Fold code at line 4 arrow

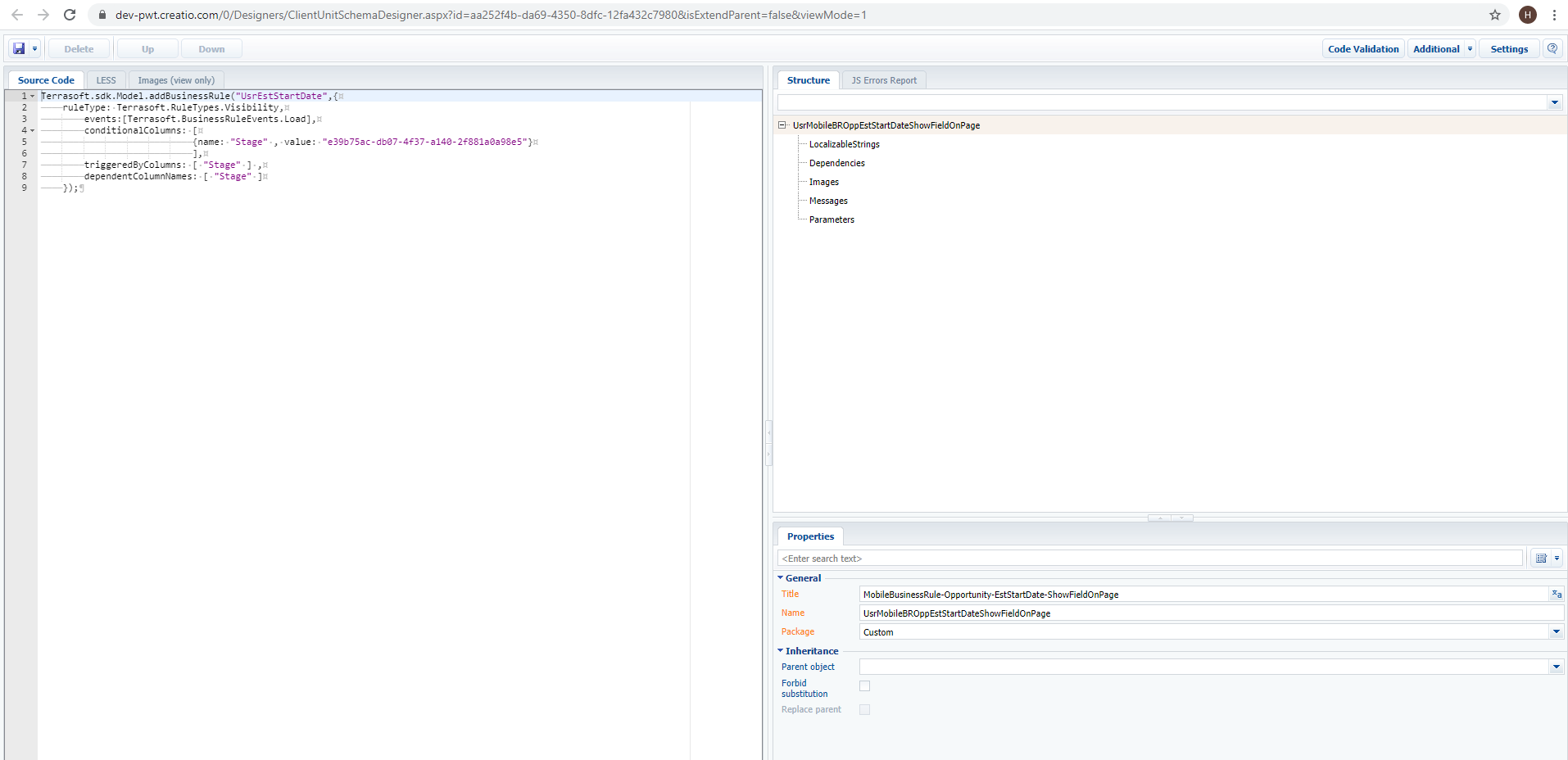pyautogui.click(x=33, y=131)
